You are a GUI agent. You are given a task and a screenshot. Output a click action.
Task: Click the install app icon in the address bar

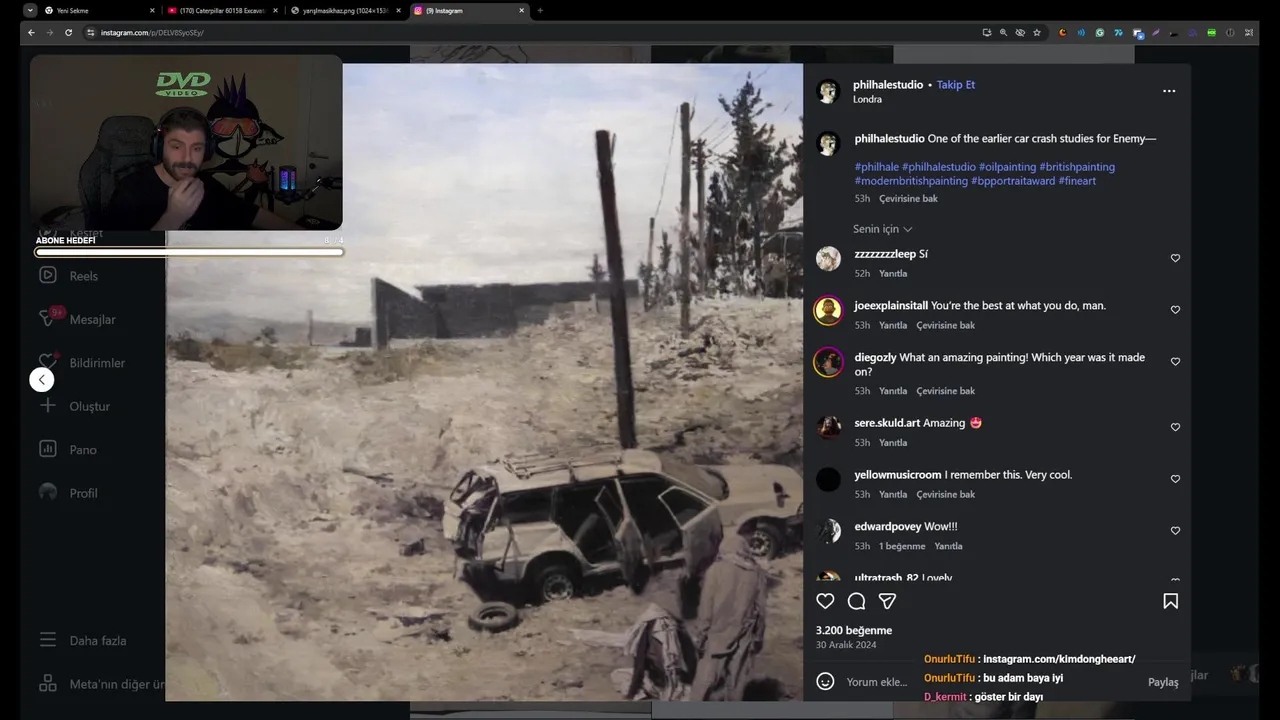(986, 32)
